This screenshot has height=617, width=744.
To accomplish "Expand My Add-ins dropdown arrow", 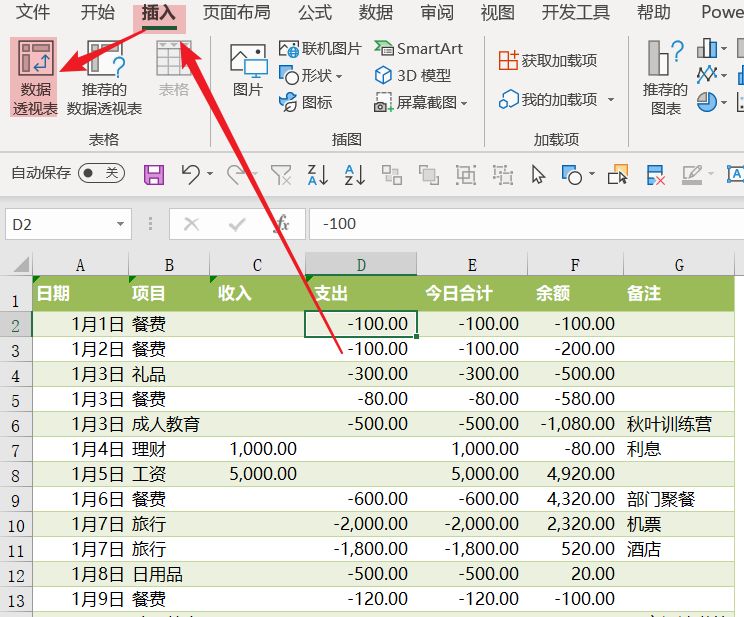I will [611, 99].
